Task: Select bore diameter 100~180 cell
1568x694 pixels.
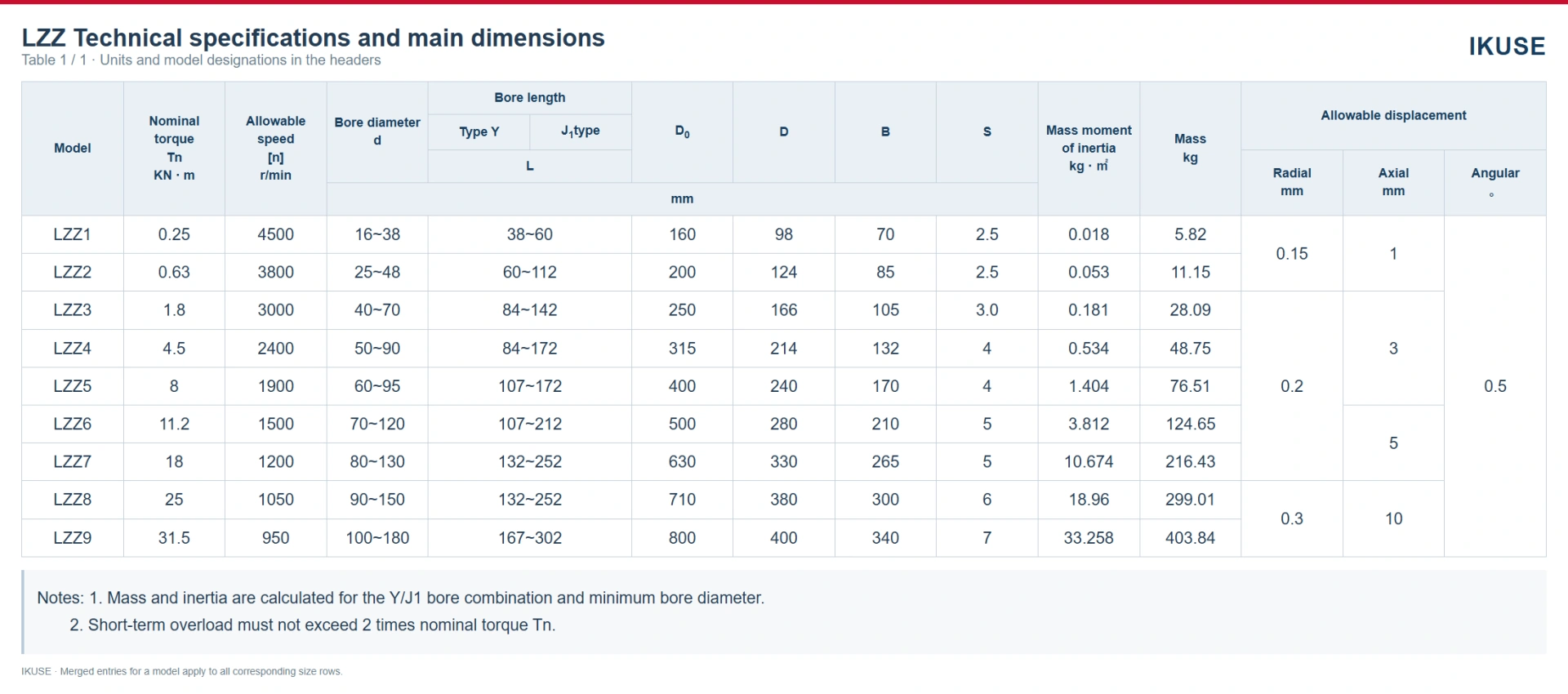Action: 377,538
